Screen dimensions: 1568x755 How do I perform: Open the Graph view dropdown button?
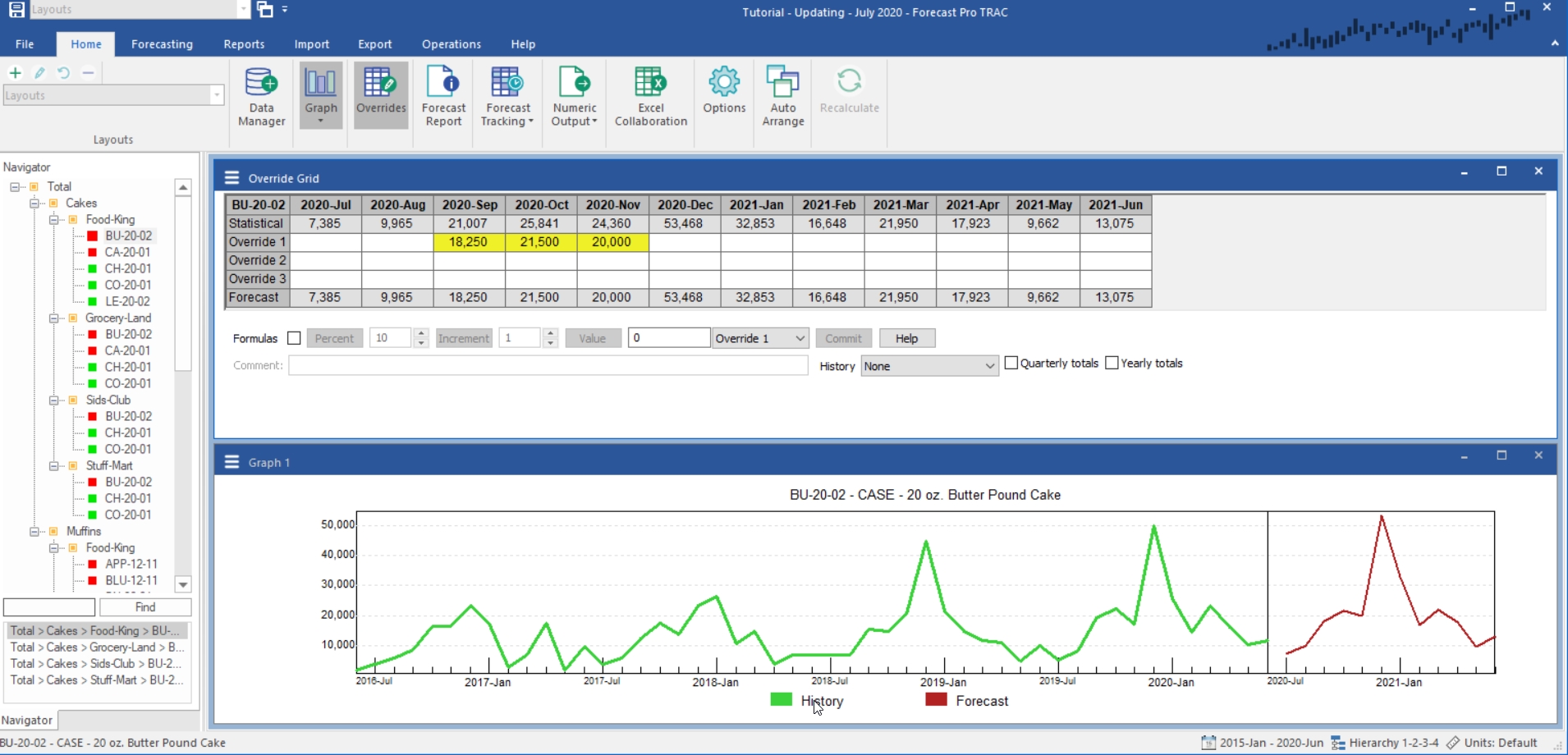point(321,97)
